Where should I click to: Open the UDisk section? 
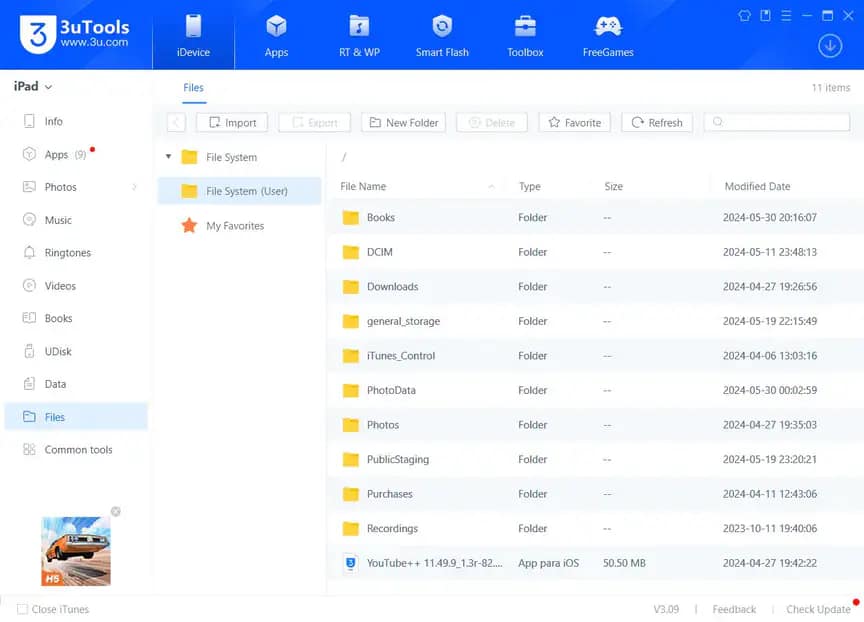[x=59, y=351]
